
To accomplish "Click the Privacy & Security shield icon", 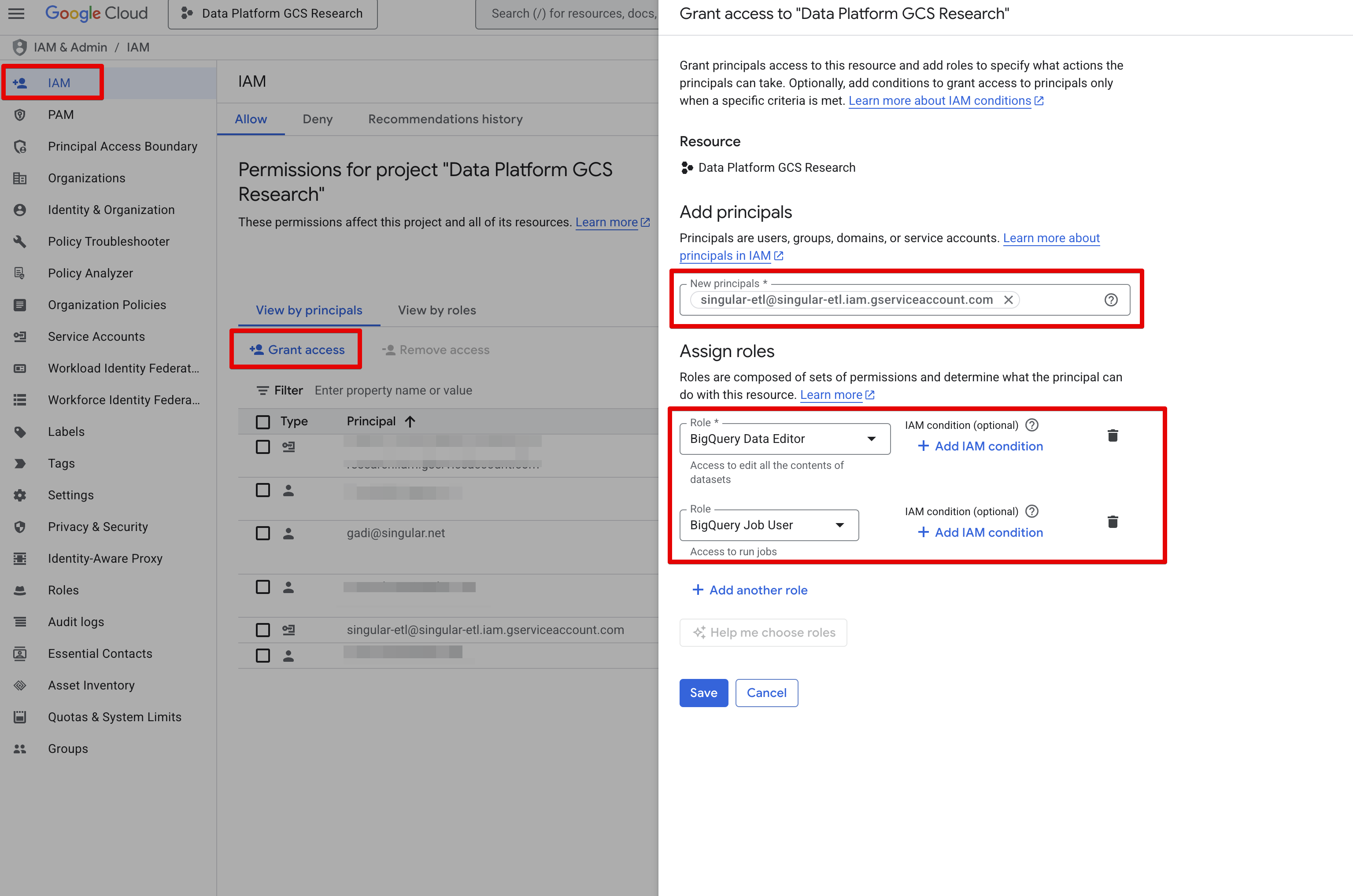I will pyautogui.click(x=20, y=527).
